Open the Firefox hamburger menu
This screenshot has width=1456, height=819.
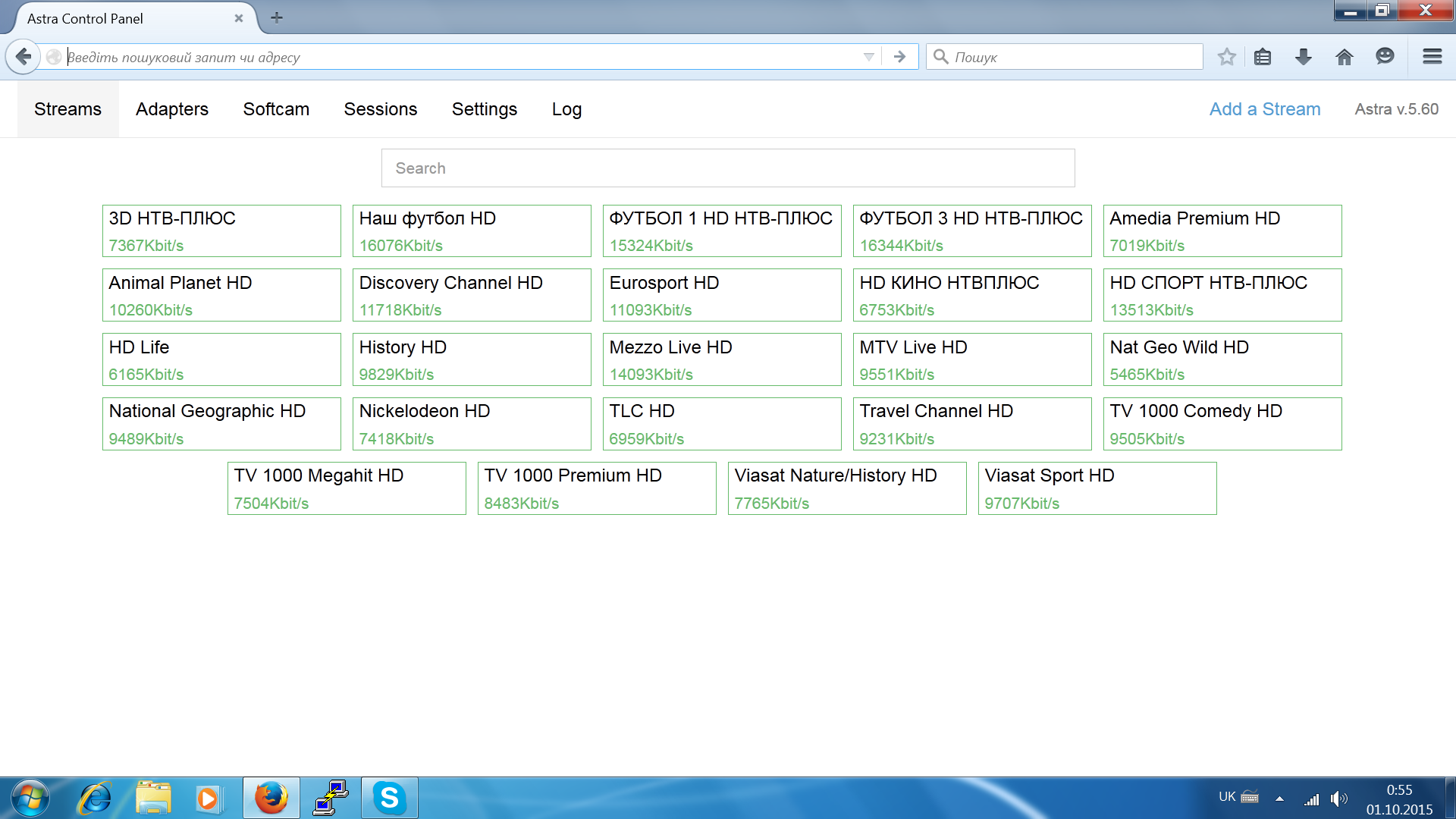1432,57
